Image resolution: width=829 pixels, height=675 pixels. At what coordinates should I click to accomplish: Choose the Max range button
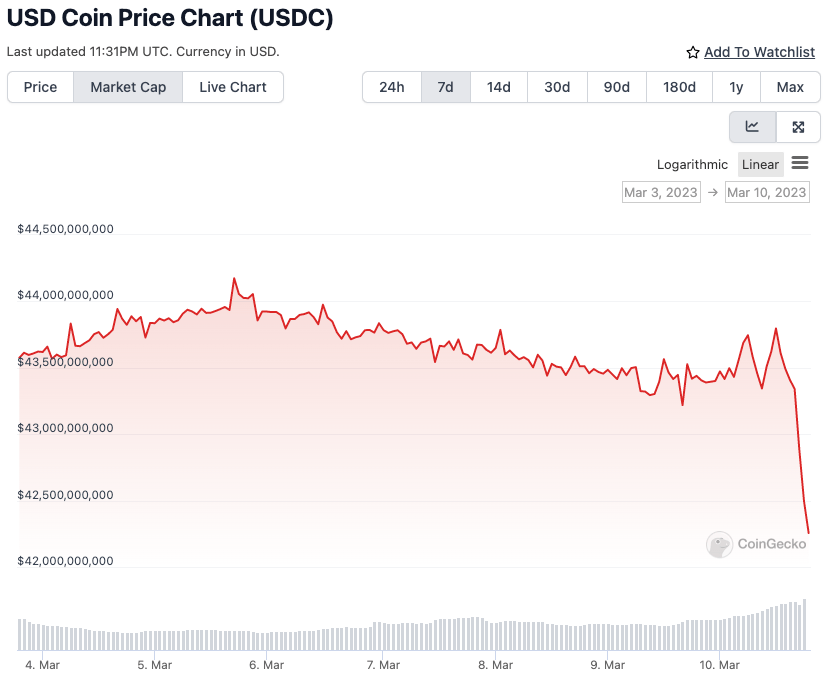click(x=790, y=87)
